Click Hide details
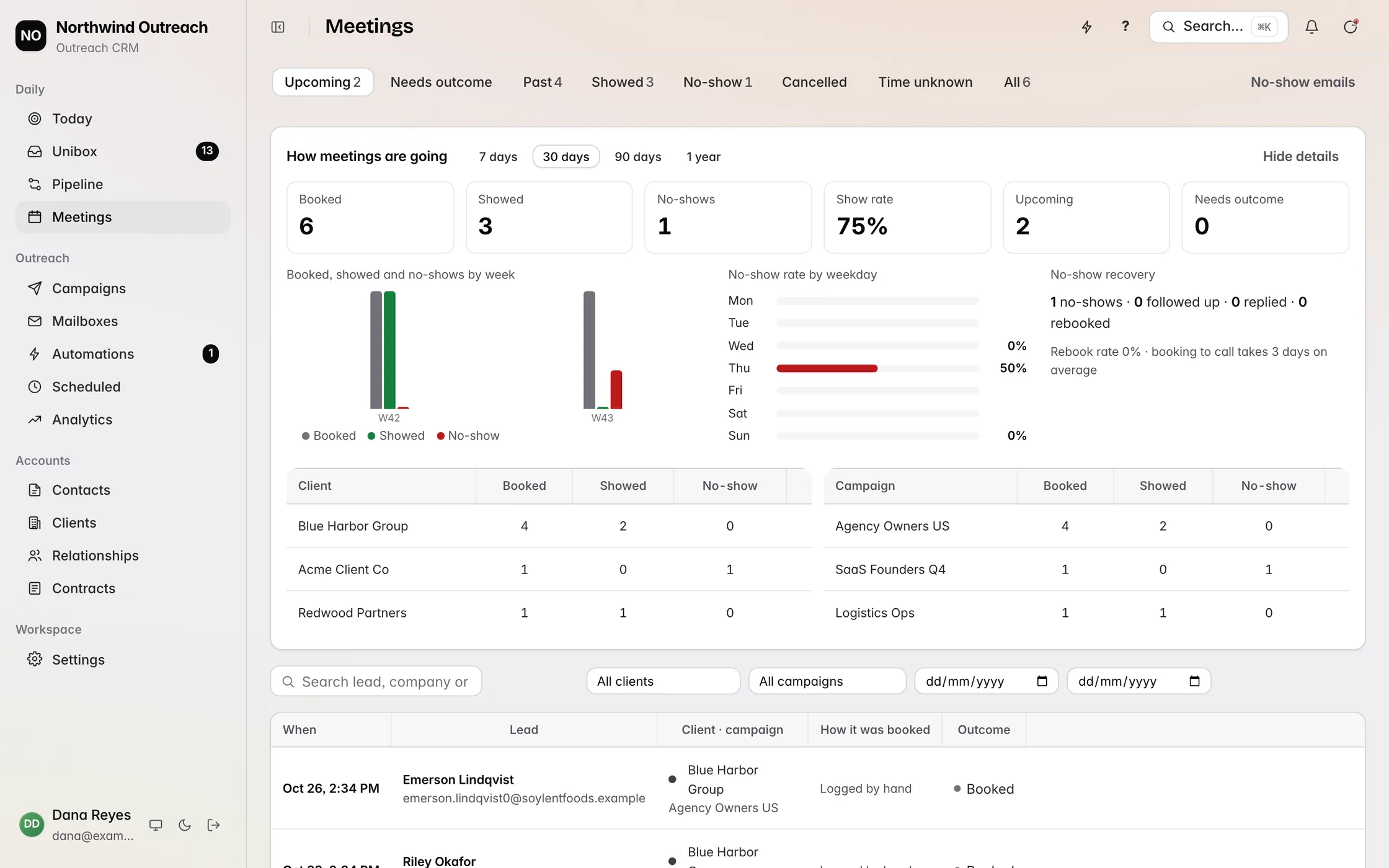The image size is (1389, 868). pos(1300,157)
